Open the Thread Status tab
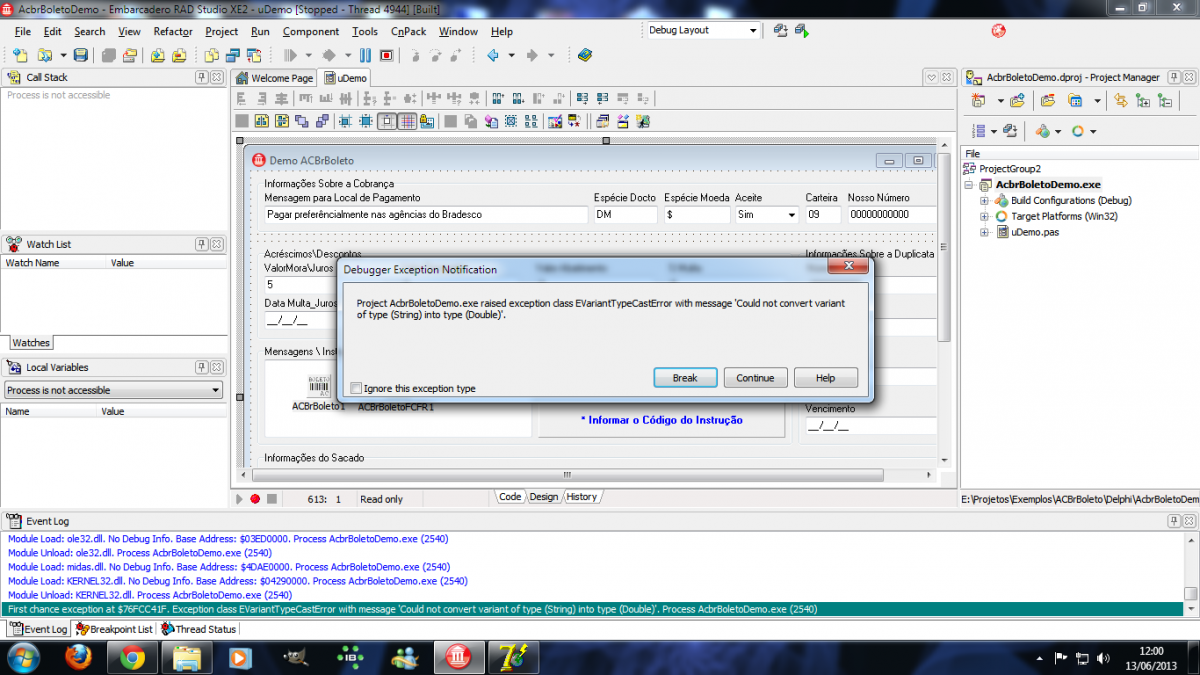Viewport: 1200px width, 675px height. 199,629
